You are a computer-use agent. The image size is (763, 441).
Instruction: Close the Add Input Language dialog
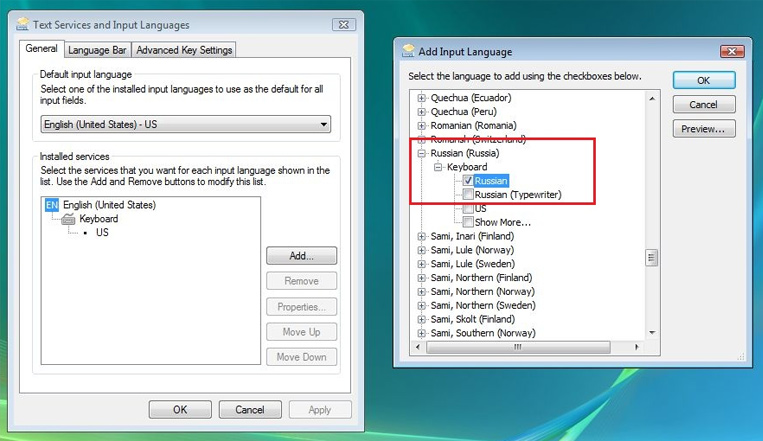click(732, 51)
